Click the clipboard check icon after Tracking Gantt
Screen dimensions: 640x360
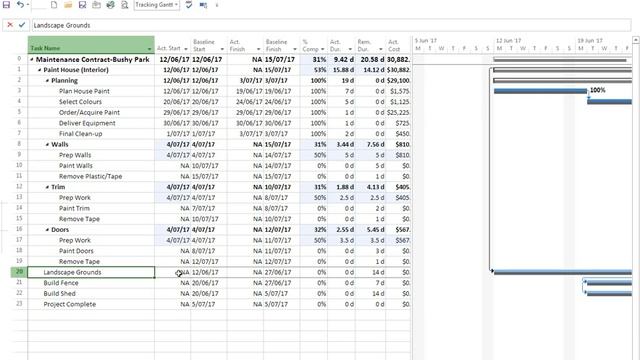(x=189, y=5)
